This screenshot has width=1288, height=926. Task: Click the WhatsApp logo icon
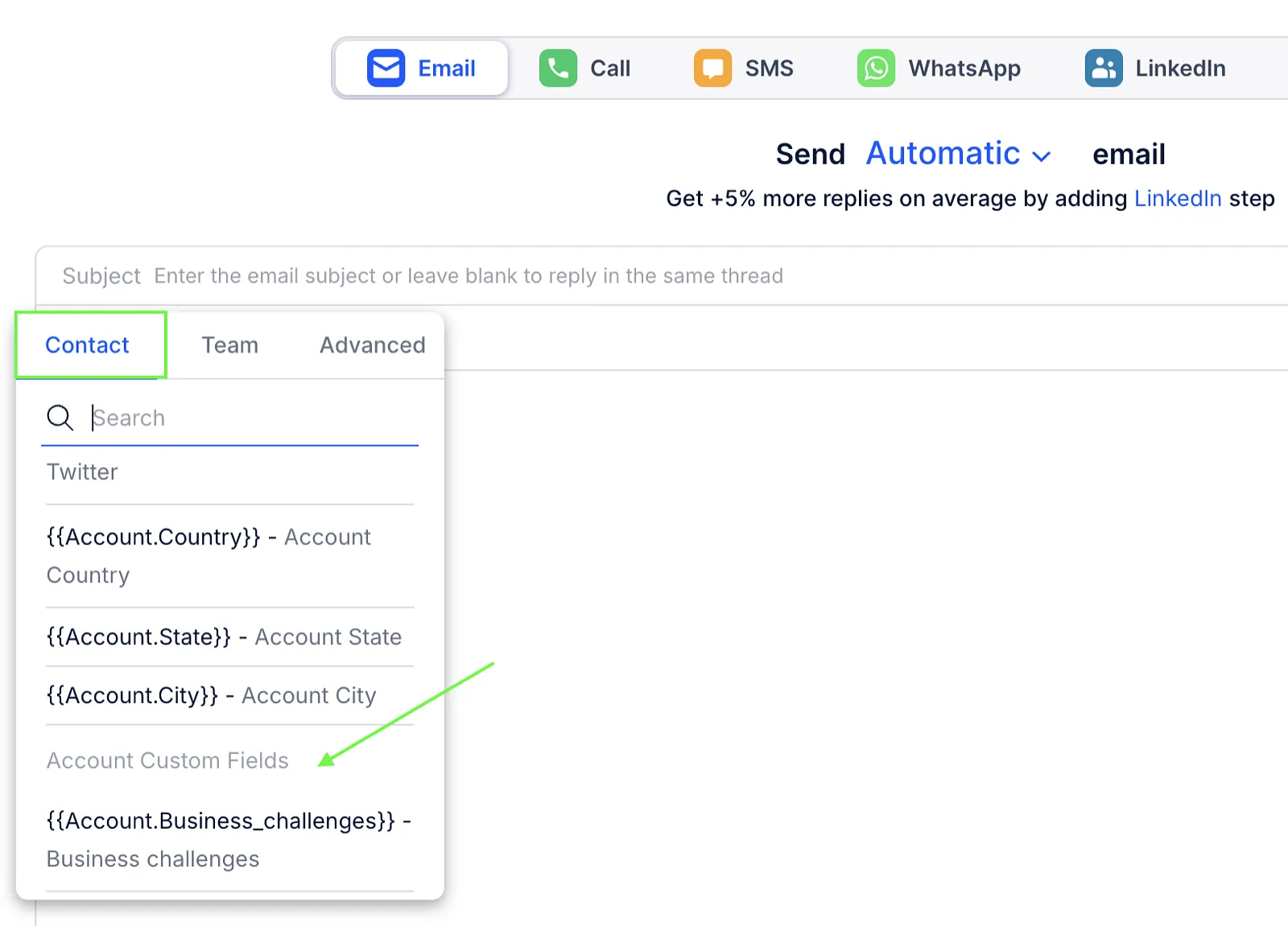click(876, 68)
